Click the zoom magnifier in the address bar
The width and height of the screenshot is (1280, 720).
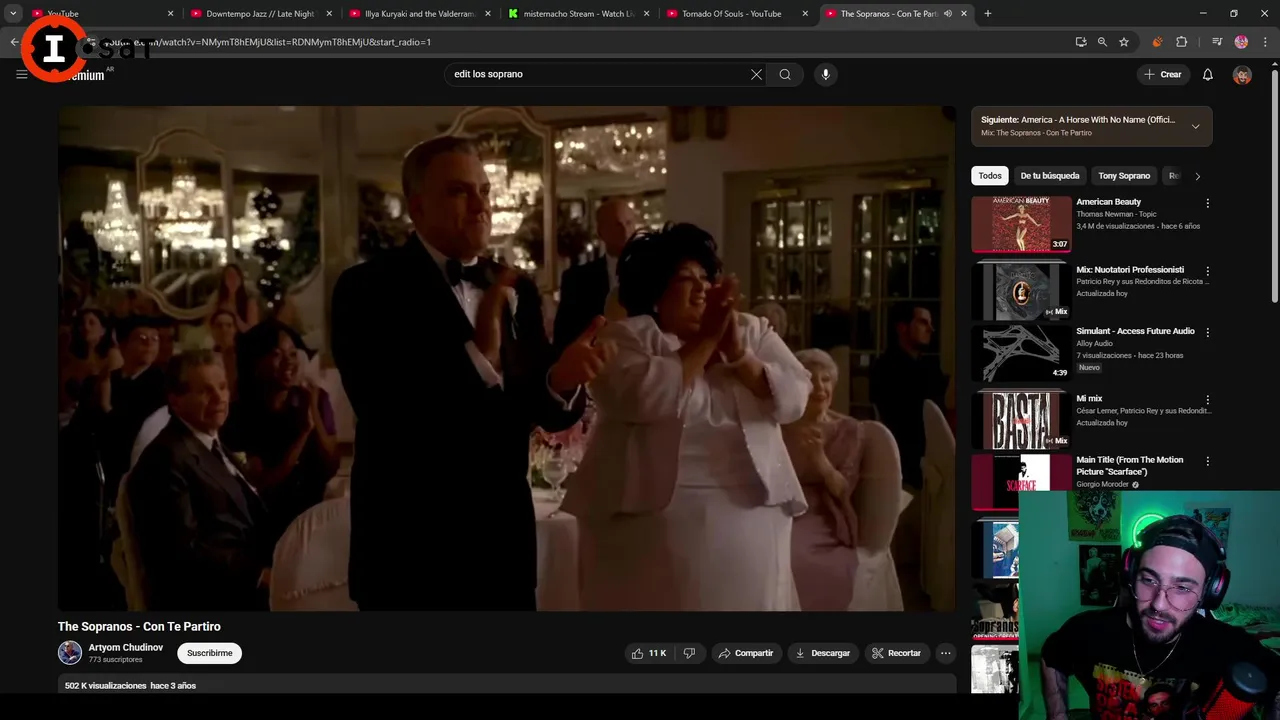point(1102,42)
